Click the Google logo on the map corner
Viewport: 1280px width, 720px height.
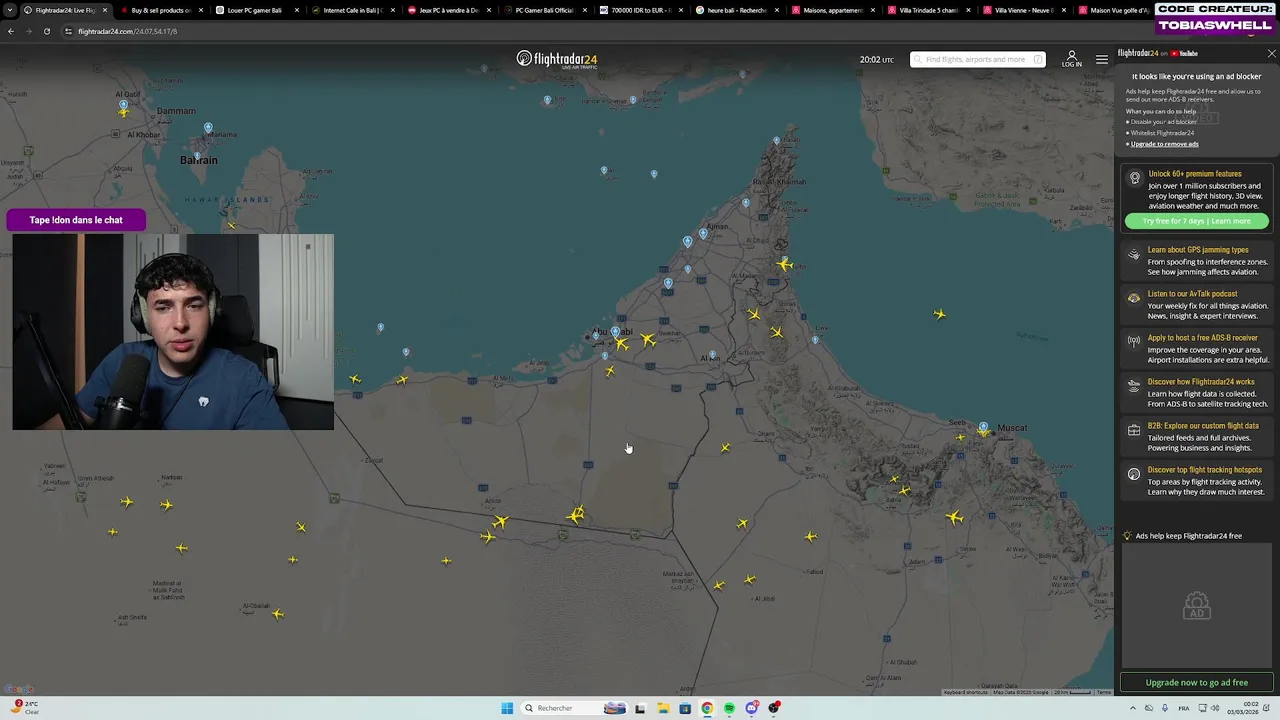(x=18, y=689)
